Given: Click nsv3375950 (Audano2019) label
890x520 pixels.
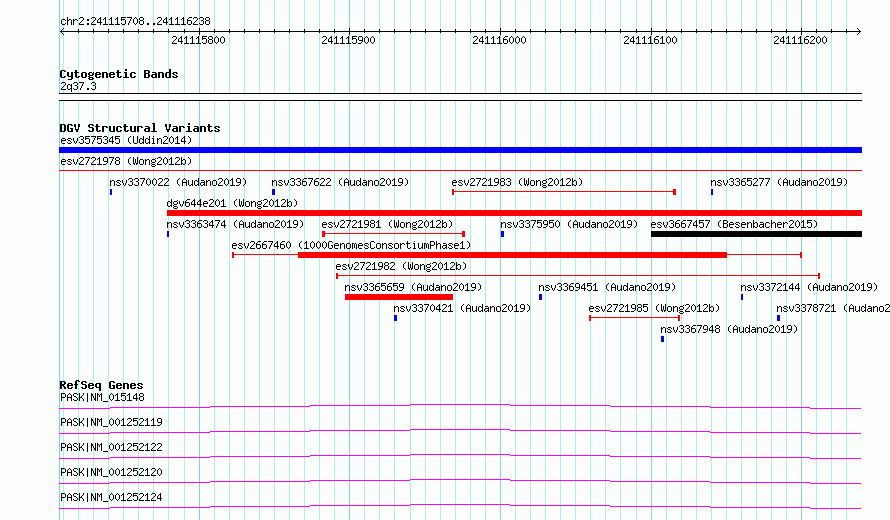Looking at the screenshot, I should click(x=569, y=224).
